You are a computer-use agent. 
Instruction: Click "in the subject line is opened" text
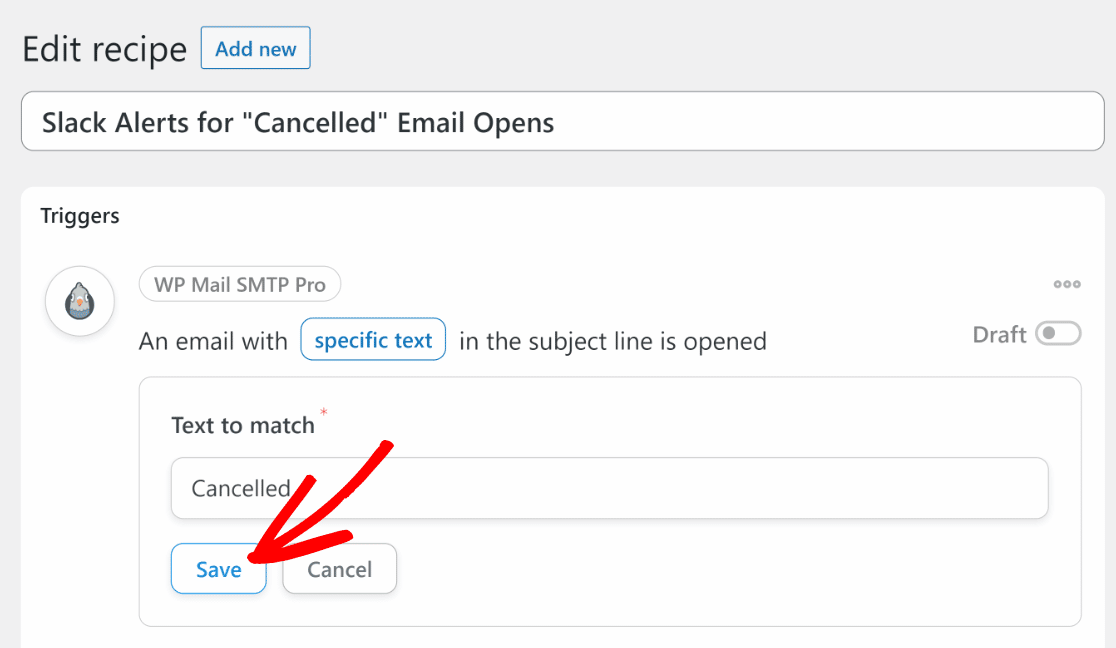coord(613,341)
